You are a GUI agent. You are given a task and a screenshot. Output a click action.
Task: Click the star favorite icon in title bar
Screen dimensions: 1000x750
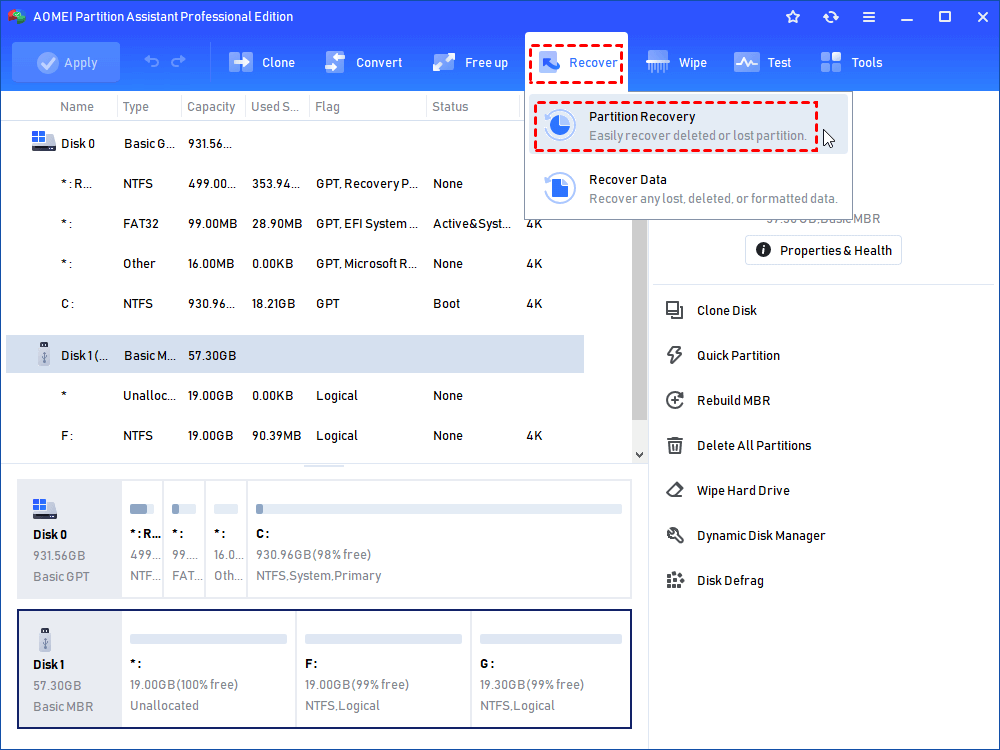(793, 17)
